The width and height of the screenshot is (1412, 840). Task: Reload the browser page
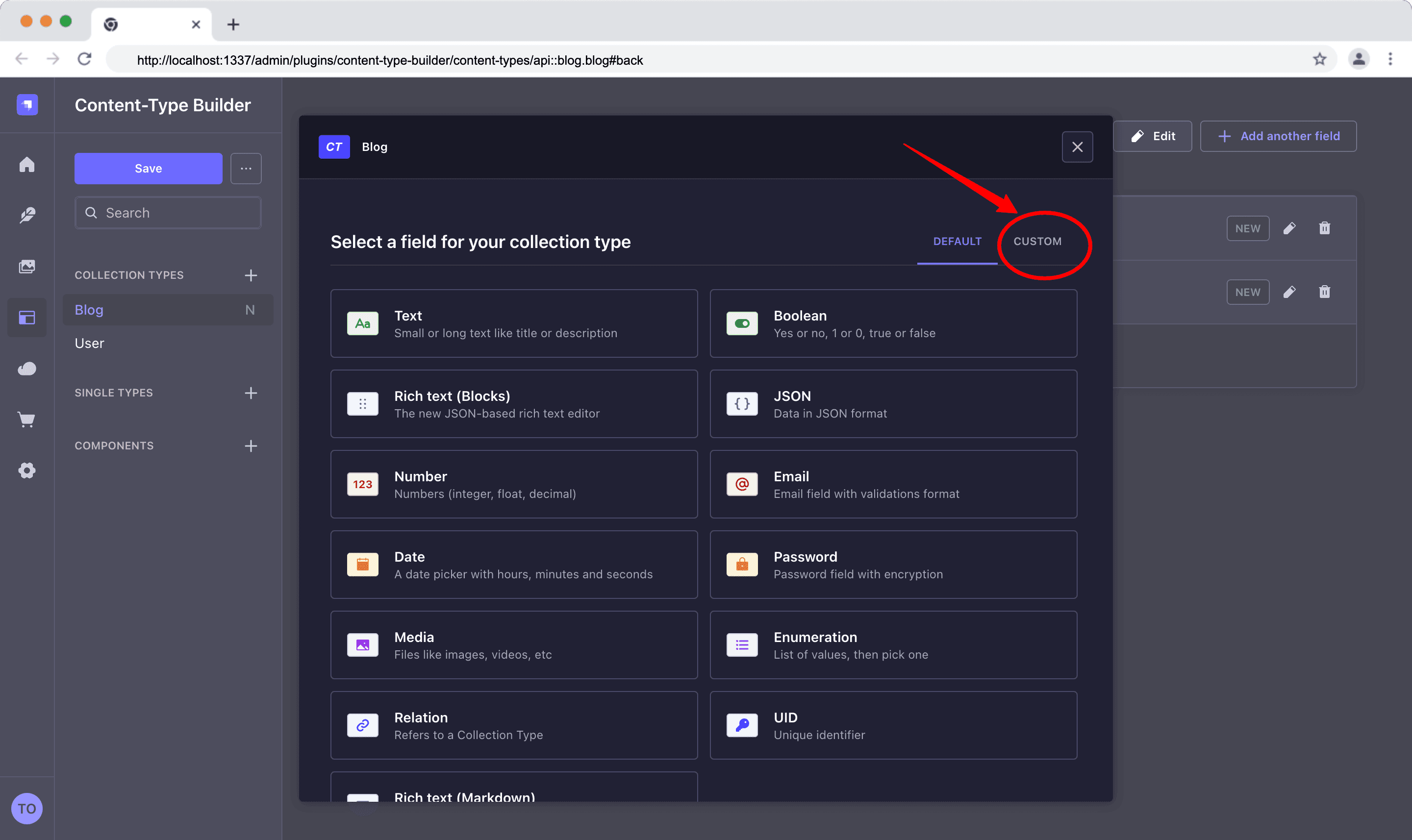coord(84,59)
